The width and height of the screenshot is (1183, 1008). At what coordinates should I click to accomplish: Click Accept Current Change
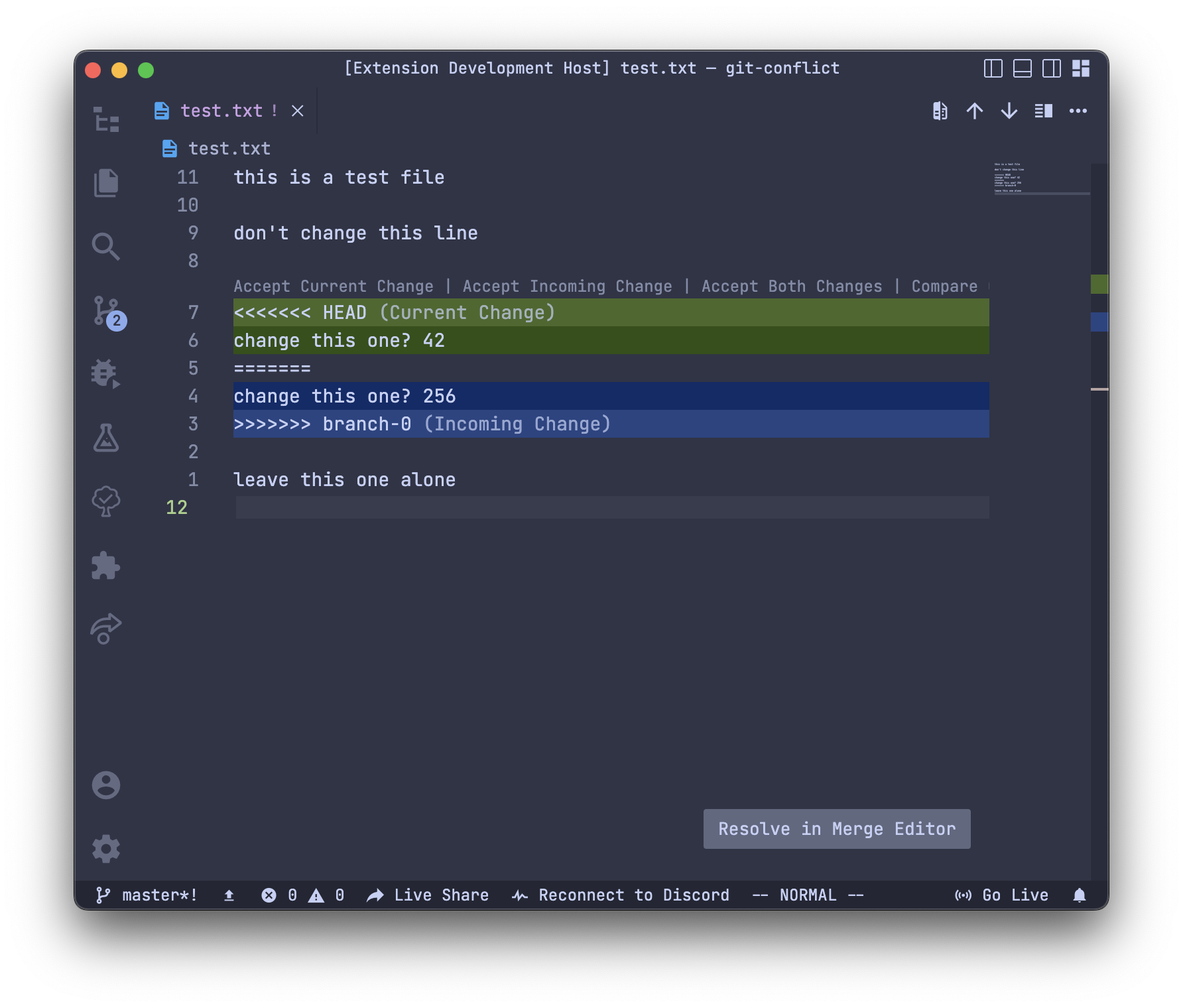(x=334, y=286)
